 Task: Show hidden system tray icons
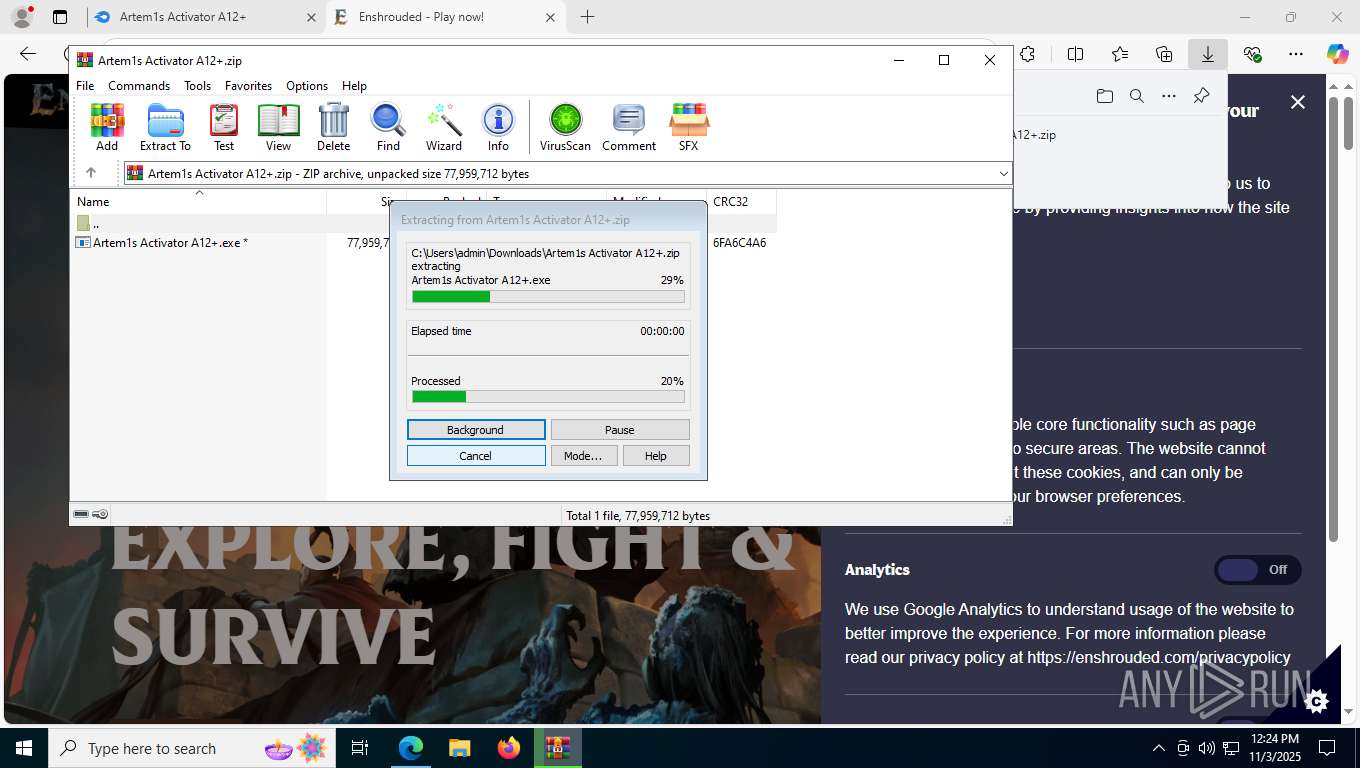1159,748
